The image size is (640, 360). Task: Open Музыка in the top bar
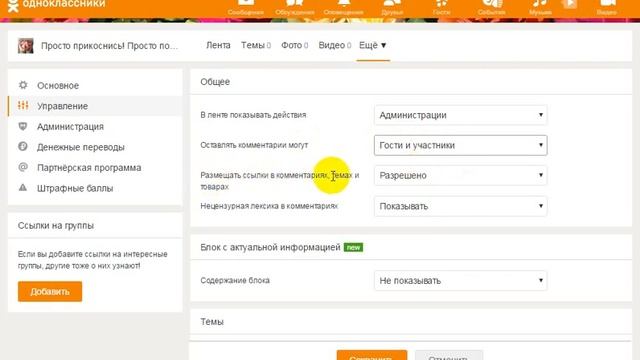coord(540,7)
